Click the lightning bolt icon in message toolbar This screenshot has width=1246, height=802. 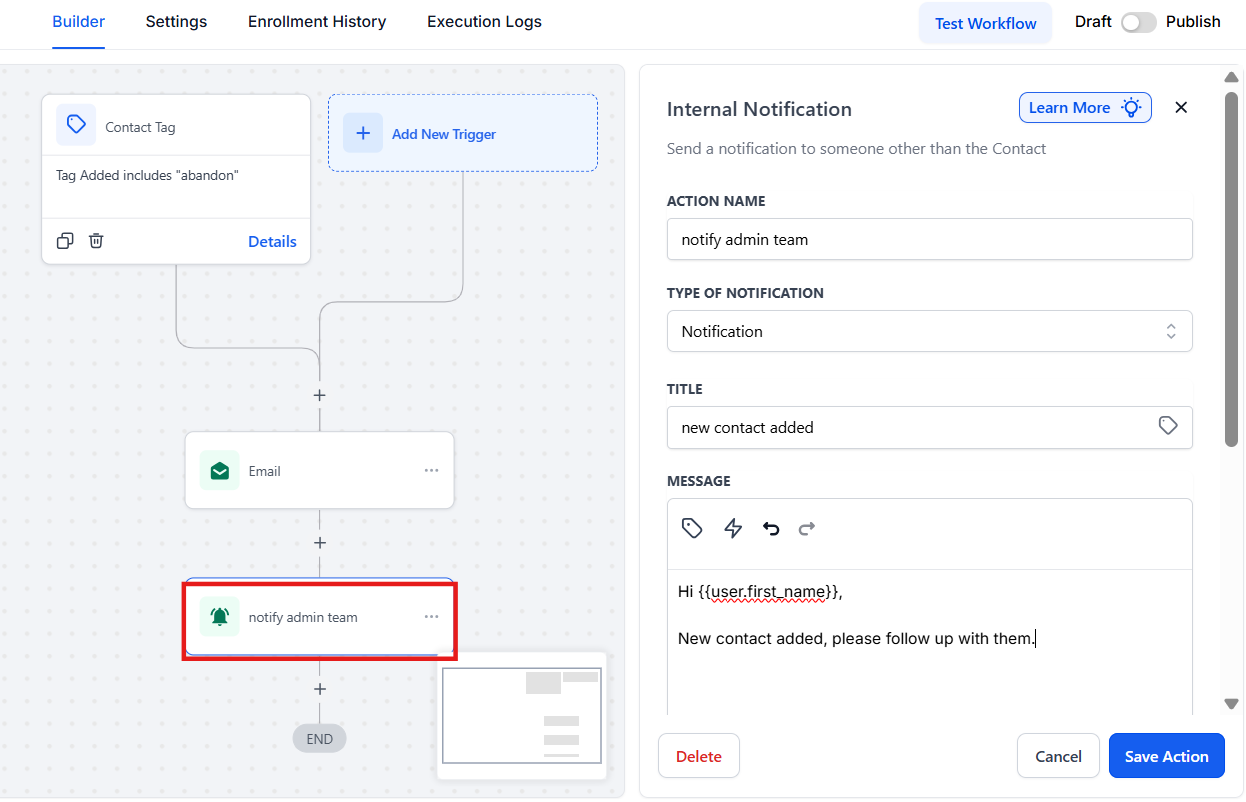click(733, 528)
